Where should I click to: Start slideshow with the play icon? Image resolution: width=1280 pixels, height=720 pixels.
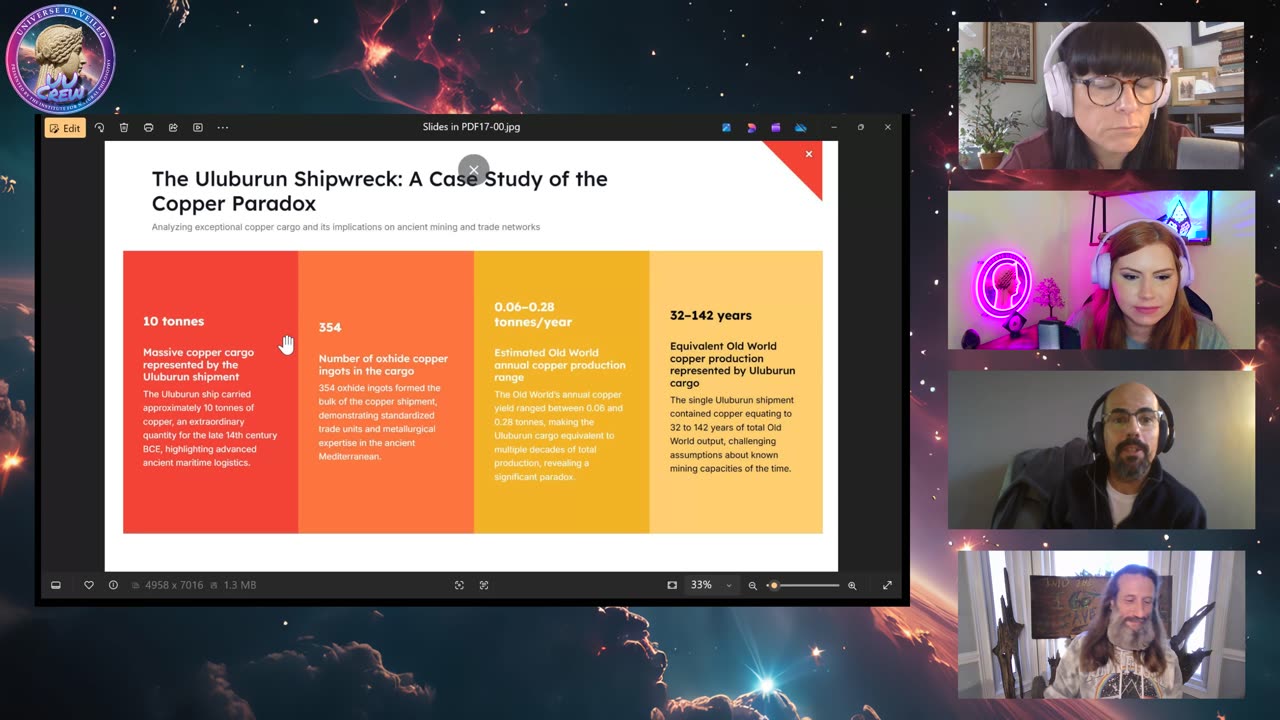click(x=197, y=128)
